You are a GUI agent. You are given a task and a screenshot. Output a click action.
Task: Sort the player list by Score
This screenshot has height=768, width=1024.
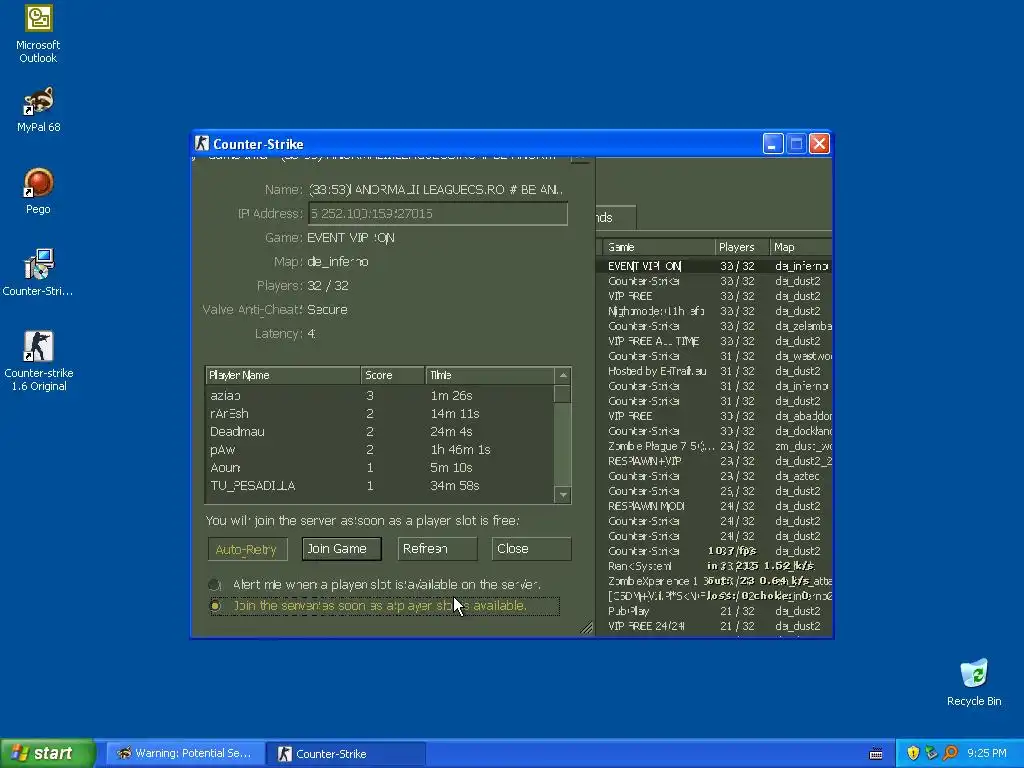click(392, 376)
